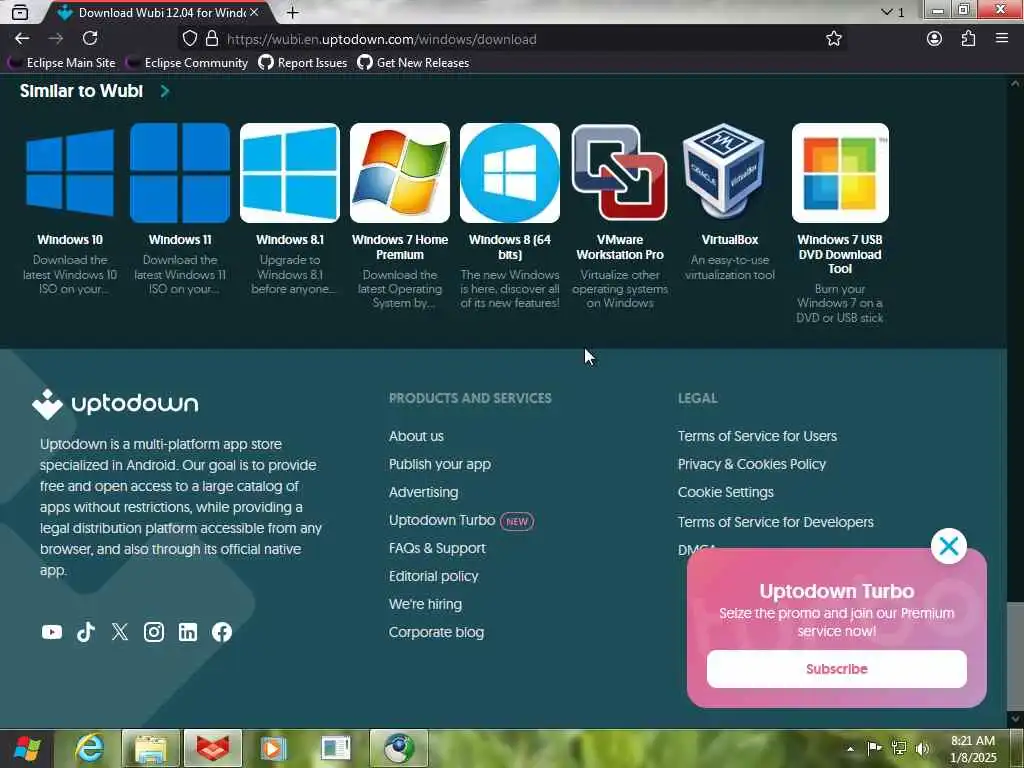Viewport: 1024px width, 768px height.
Task: Open the volume speaker tray icon
Action: pos(922,748)
